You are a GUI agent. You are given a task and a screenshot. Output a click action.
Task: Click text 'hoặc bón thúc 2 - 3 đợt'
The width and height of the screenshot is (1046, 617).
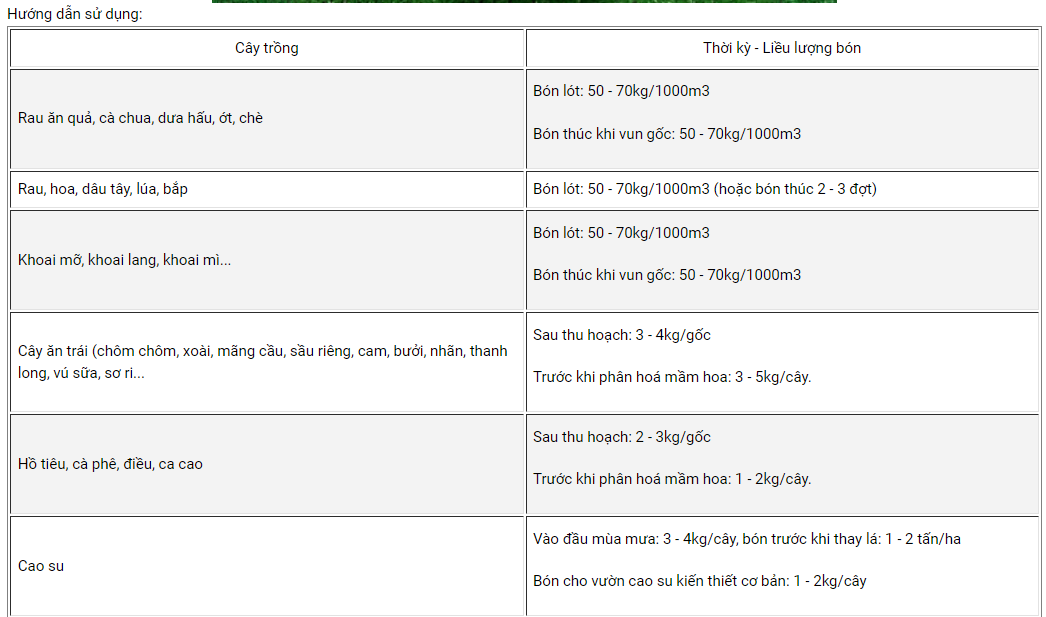tap(795, 189)
